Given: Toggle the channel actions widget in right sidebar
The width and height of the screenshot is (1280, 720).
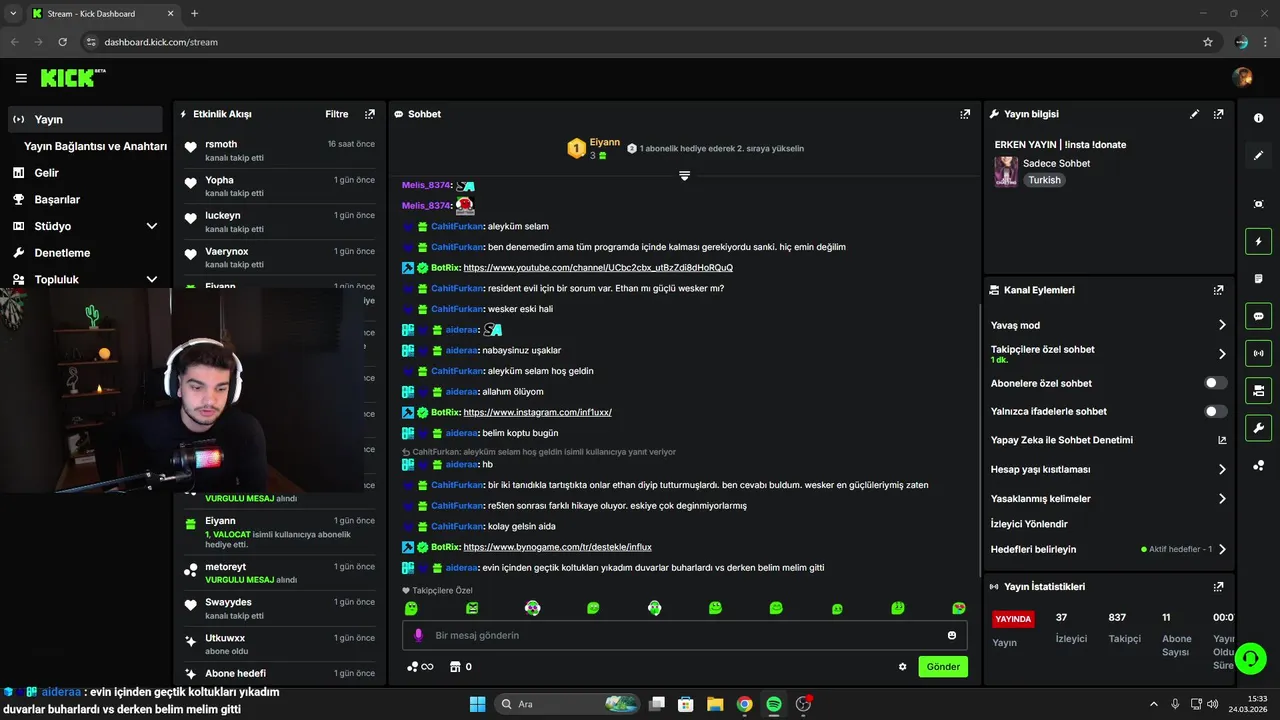Looking at the screenshot, I should [1258, 390].
